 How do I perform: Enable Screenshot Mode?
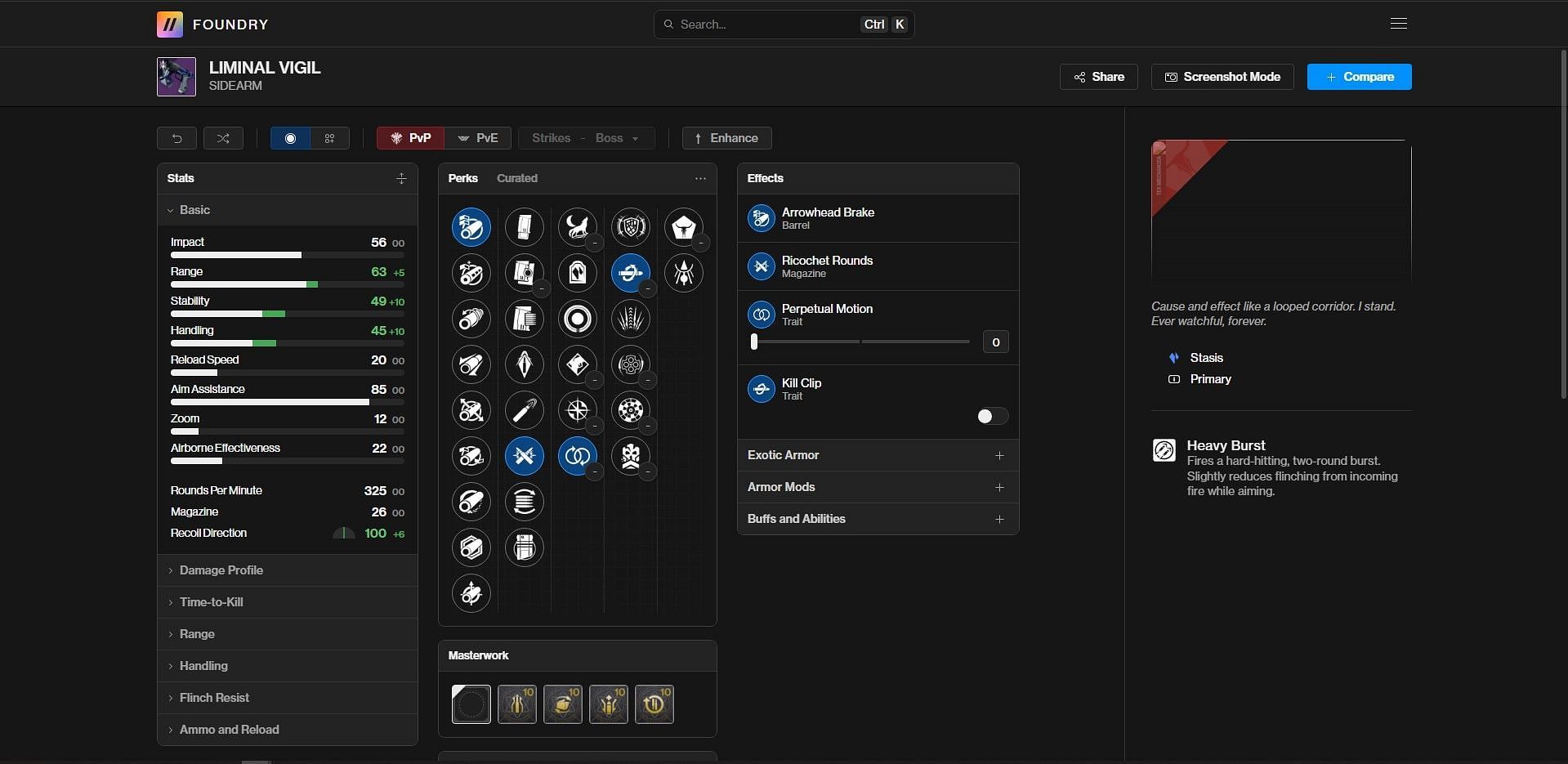[1222, 77]
